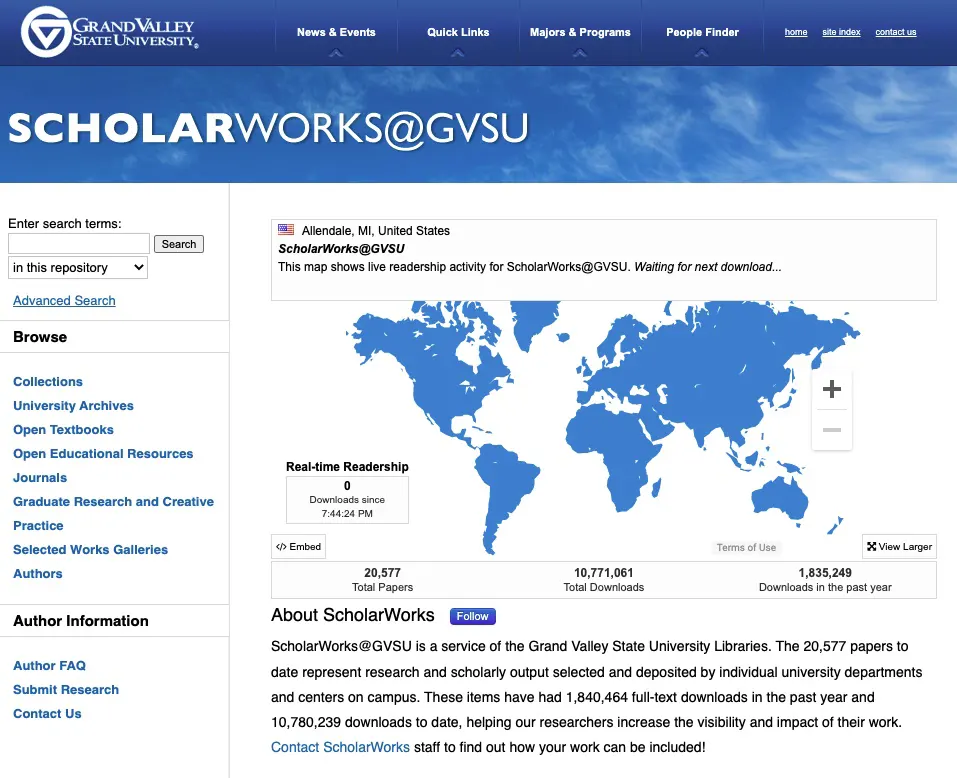Viewport: 957px width, 778px height.
Task: Zoom out the map with the minus icon
Action: coord(831,430)
